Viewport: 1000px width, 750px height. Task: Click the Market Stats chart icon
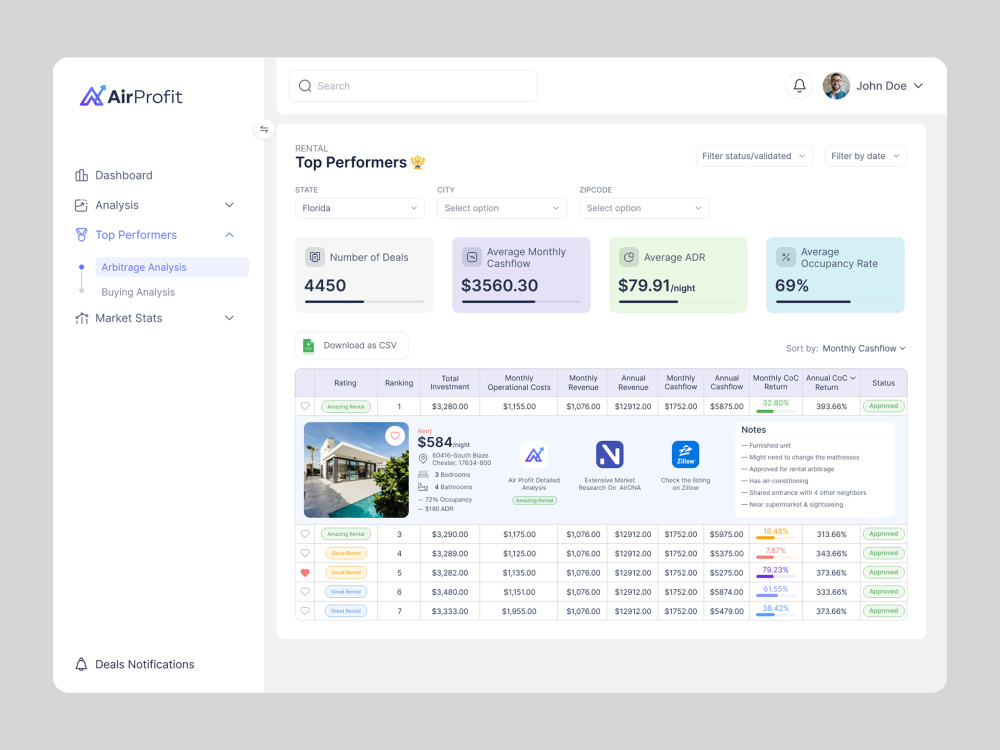click(x=81, y=318)
